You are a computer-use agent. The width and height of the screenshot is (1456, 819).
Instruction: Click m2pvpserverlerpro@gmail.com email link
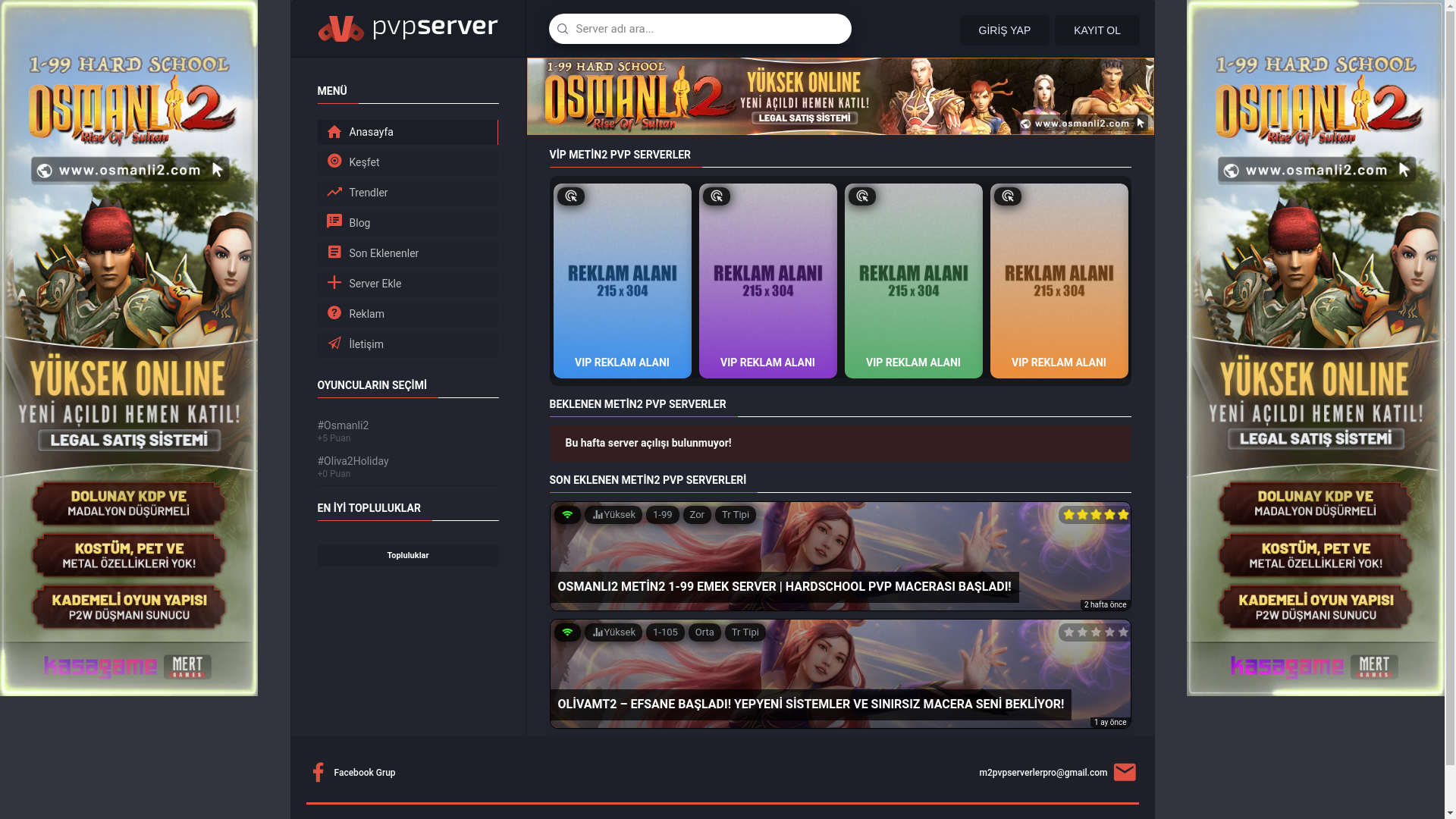click(1043, 773)
